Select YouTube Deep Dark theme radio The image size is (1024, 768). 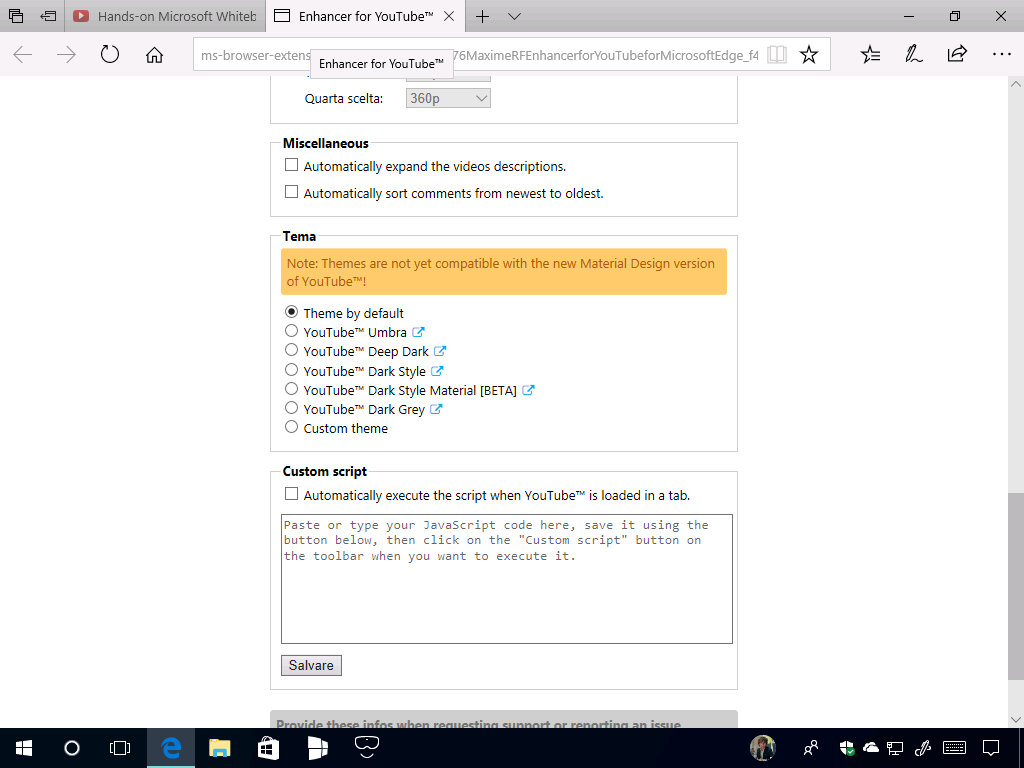(291, 350)
